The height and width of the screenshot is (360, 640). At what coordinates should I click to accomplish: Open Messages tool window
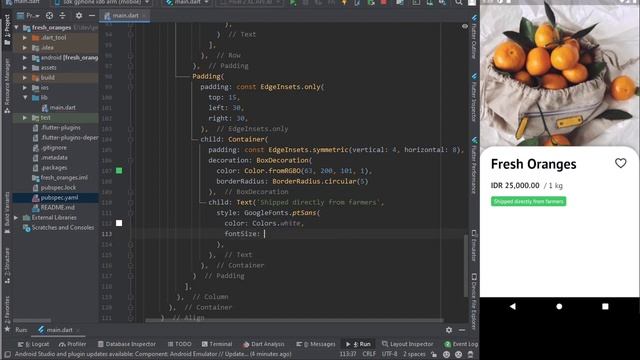317,344
